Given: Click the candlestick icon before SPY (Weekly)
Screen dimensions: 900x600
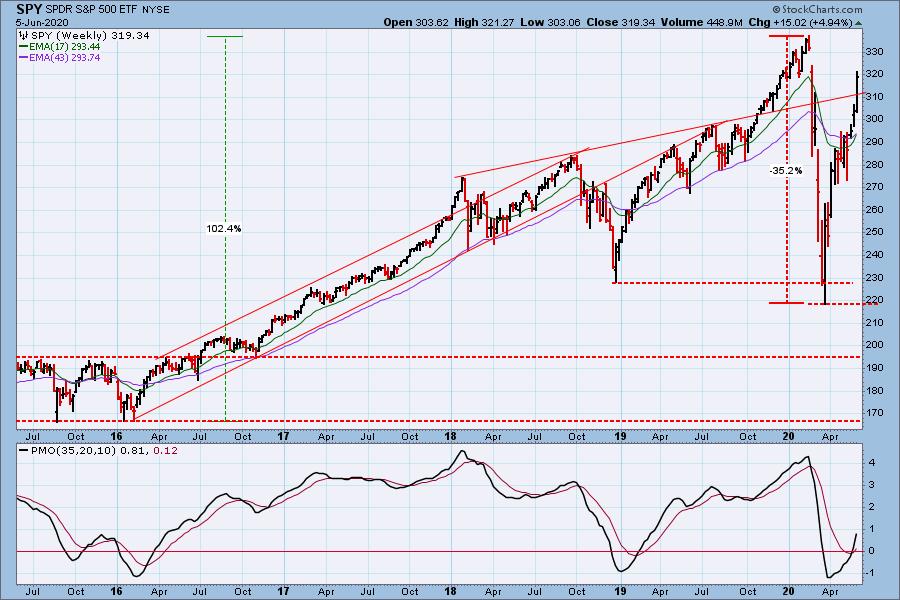Looking at the screenshot, I should coord(24,36).
